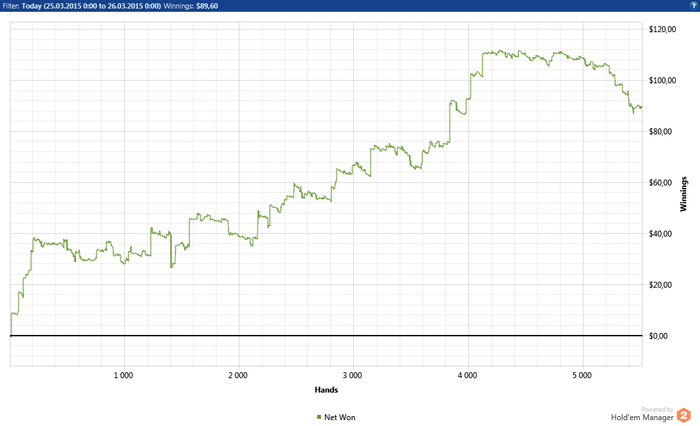The width and height of the screenshot is (700, 426).
Task: Click the $40,00 axis label
Action: (661, 234)
